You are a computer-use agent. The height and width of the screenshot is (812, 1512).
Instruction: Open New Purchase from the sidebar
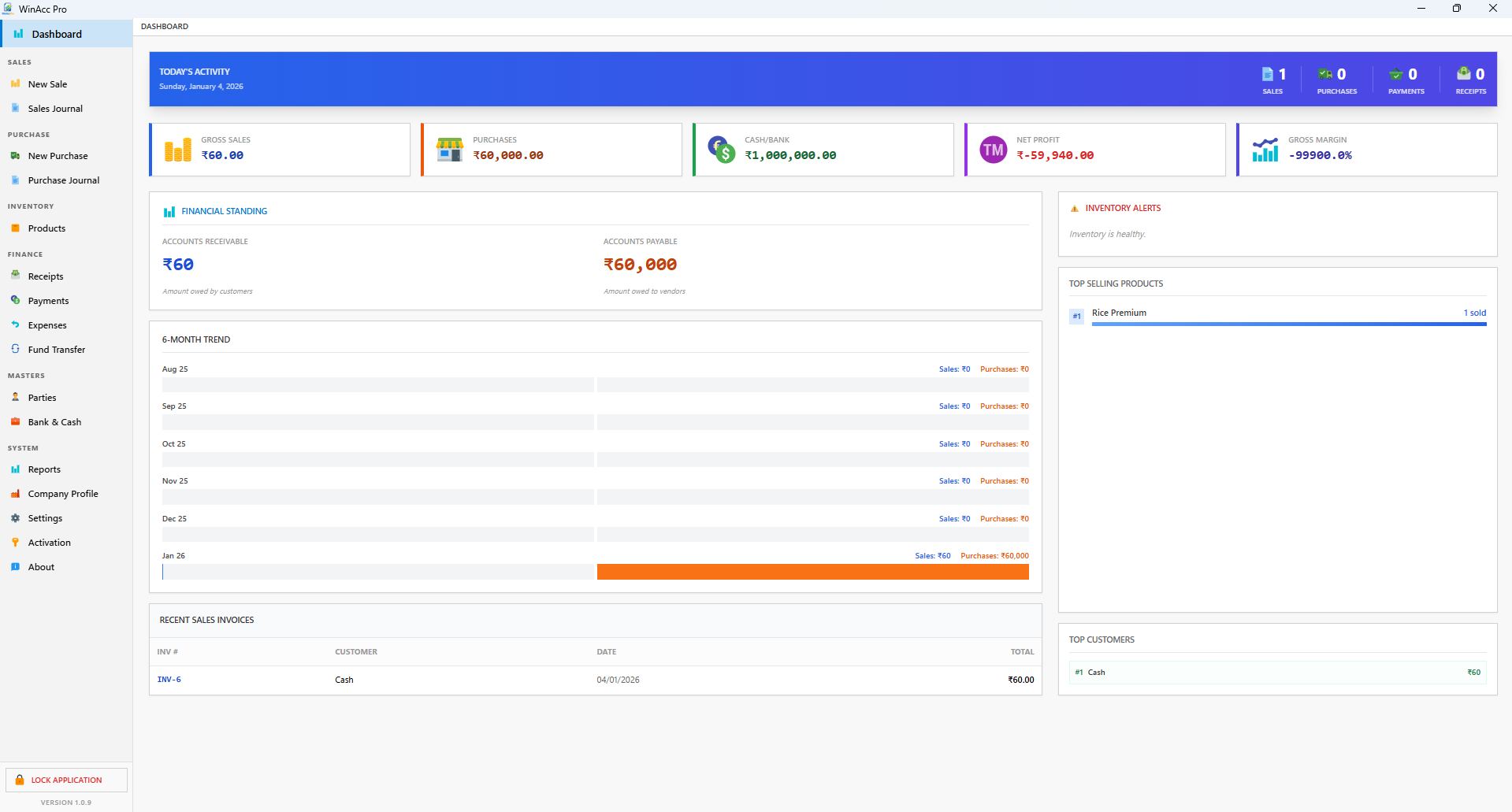58,155
